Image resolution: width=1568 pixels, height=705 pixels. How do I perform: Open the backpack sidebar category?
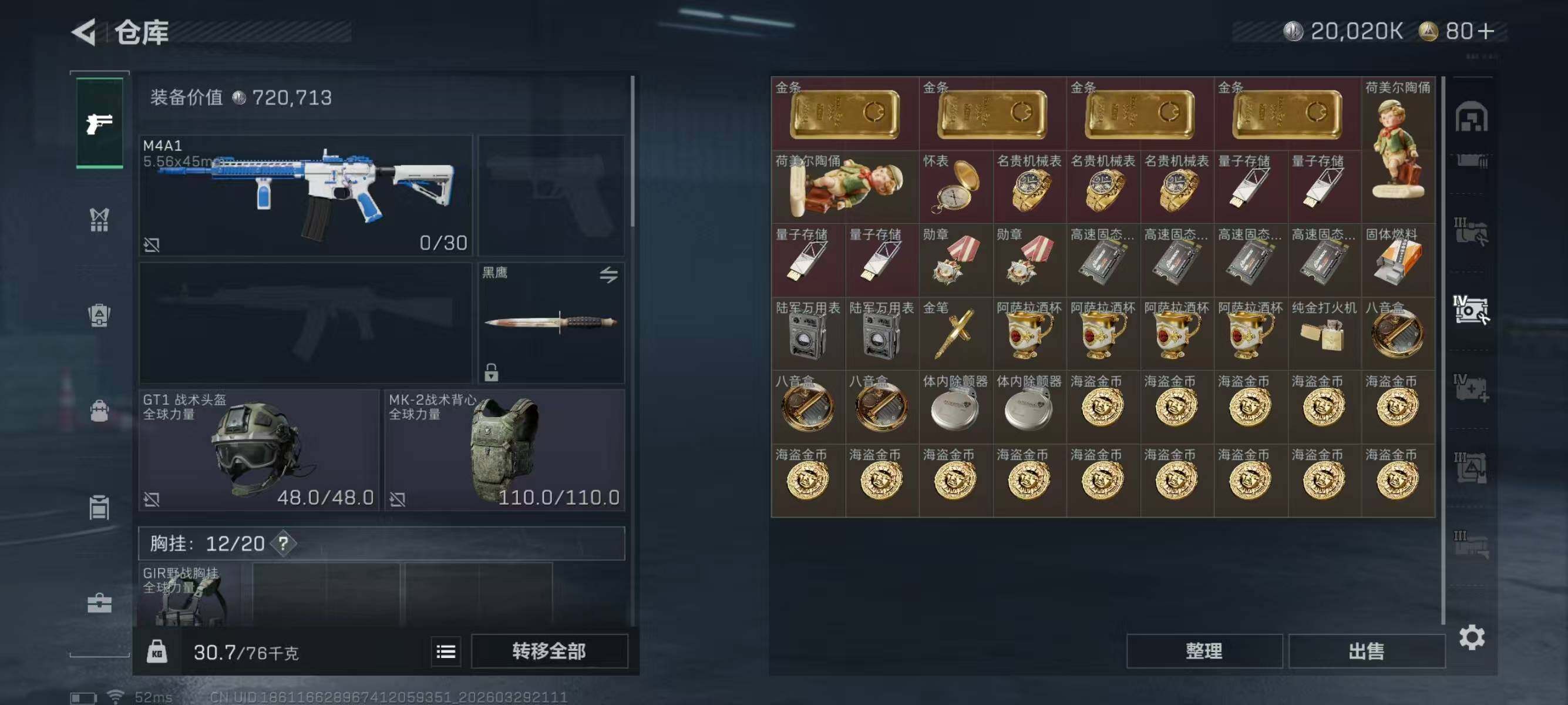(99, 314)
